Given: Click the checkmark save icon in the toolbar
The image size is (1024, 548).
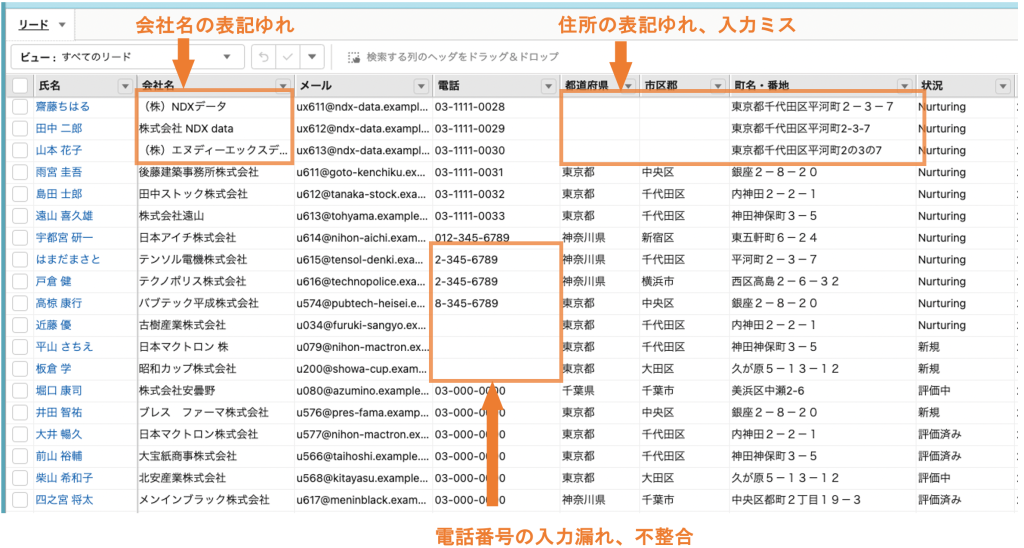Looking at the screenshot, I should pos(288,57).
